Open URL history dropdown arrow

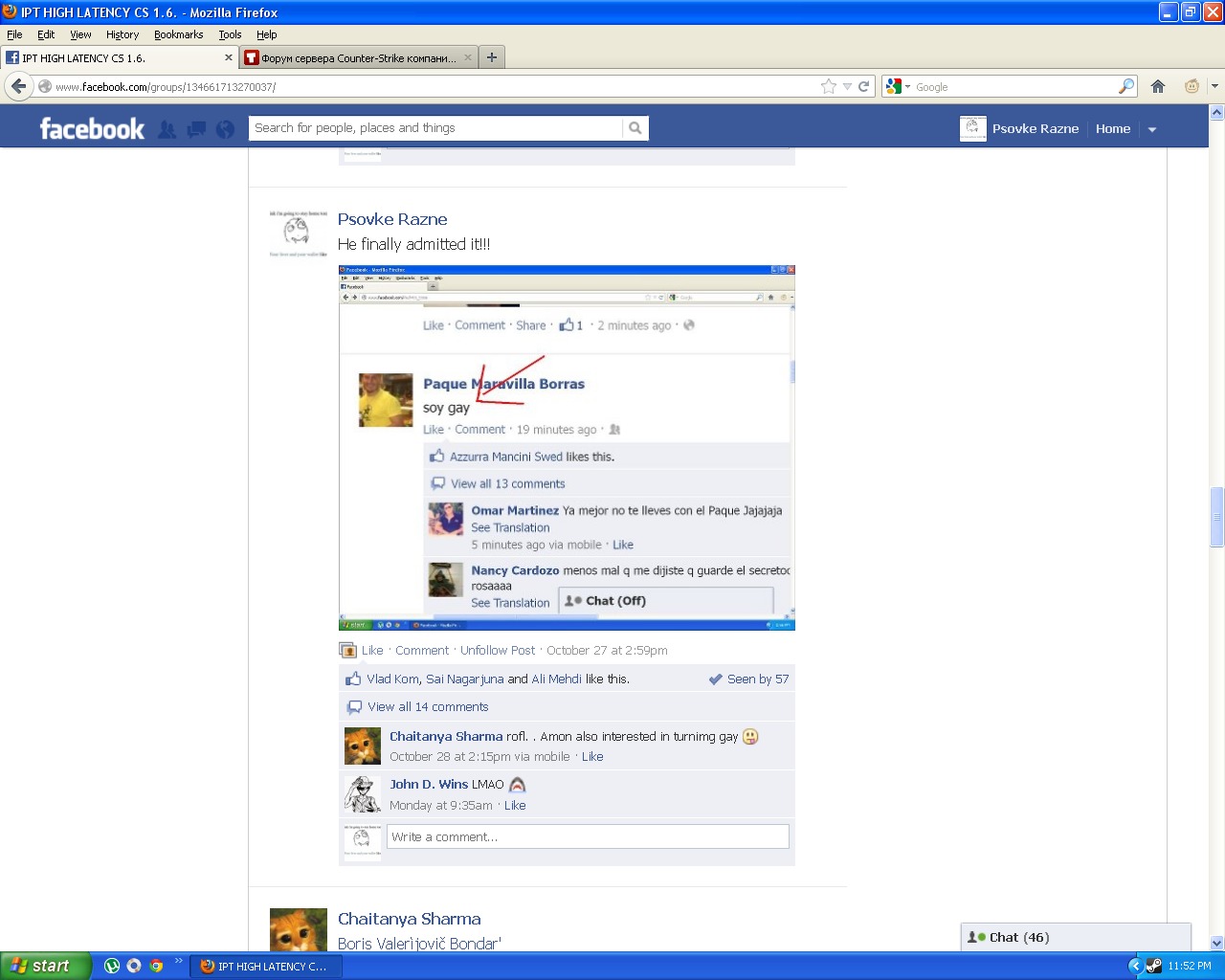coord(847,86)
